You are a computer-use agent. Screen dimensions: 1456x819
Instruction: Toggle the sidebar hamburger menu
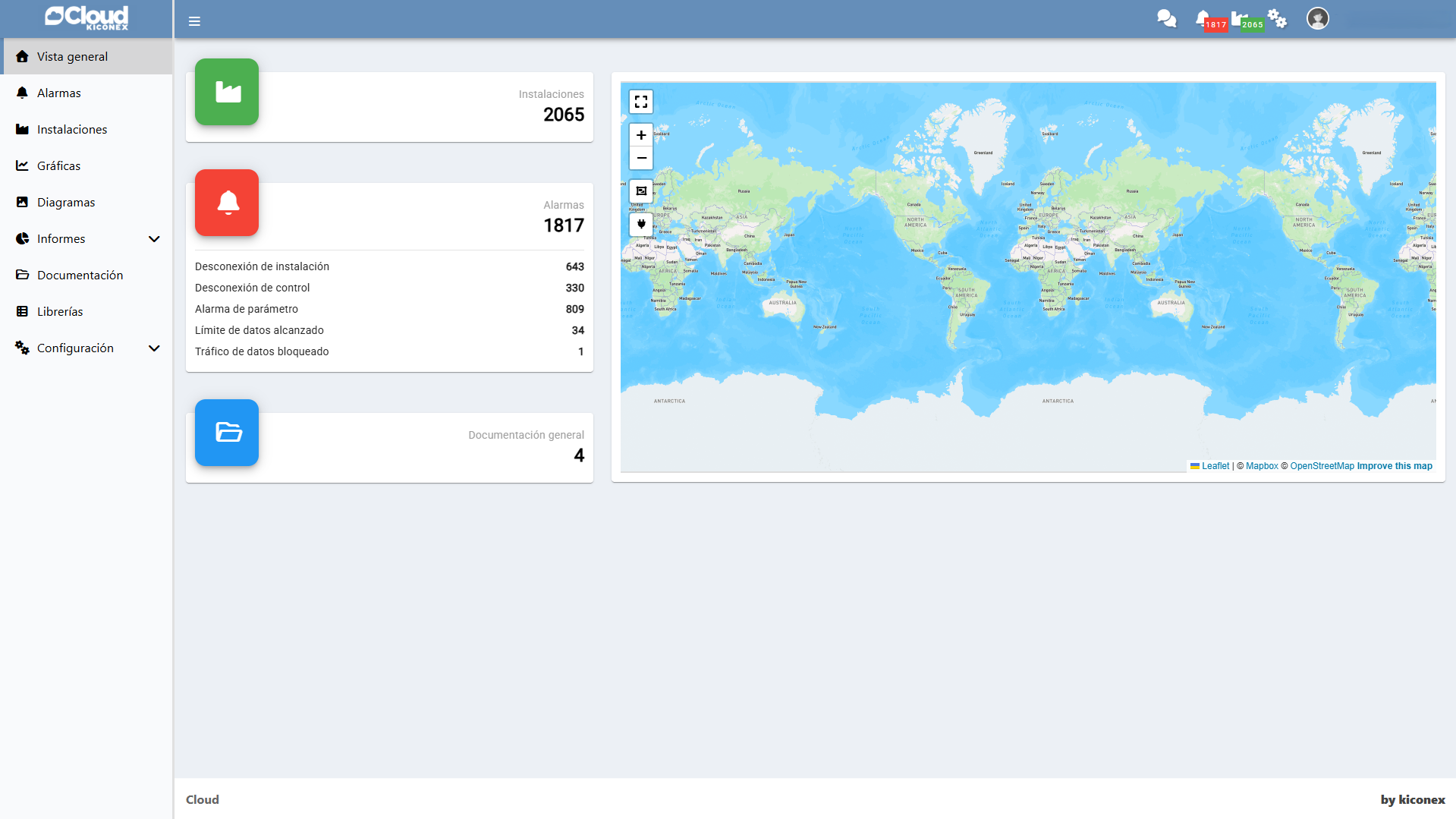(x=194, y=21)
